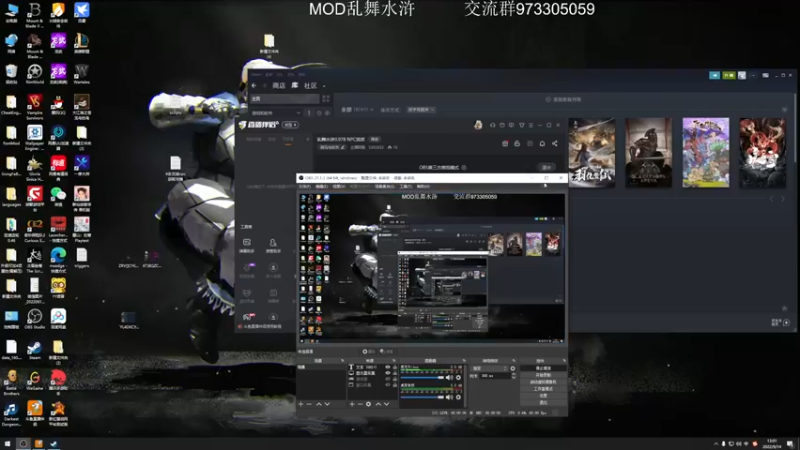
Task: Click OBS Start Virtual Camera button
Action: [543, 382]
